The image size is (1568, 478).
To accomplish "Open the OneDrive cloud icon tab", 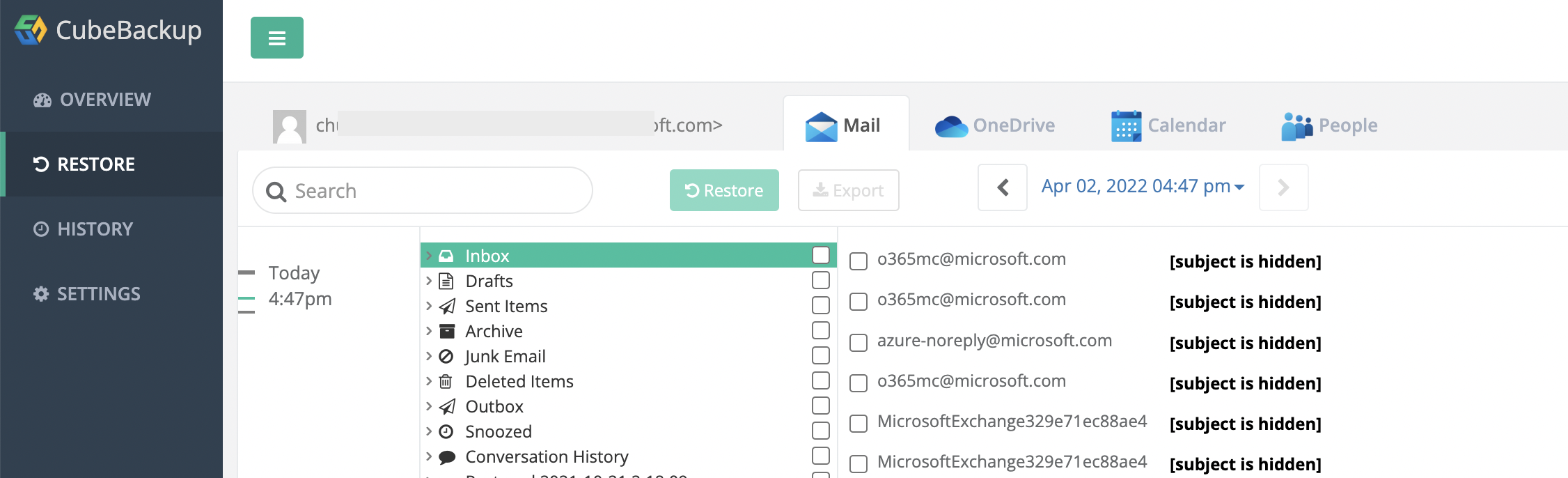I will (951, 126).
